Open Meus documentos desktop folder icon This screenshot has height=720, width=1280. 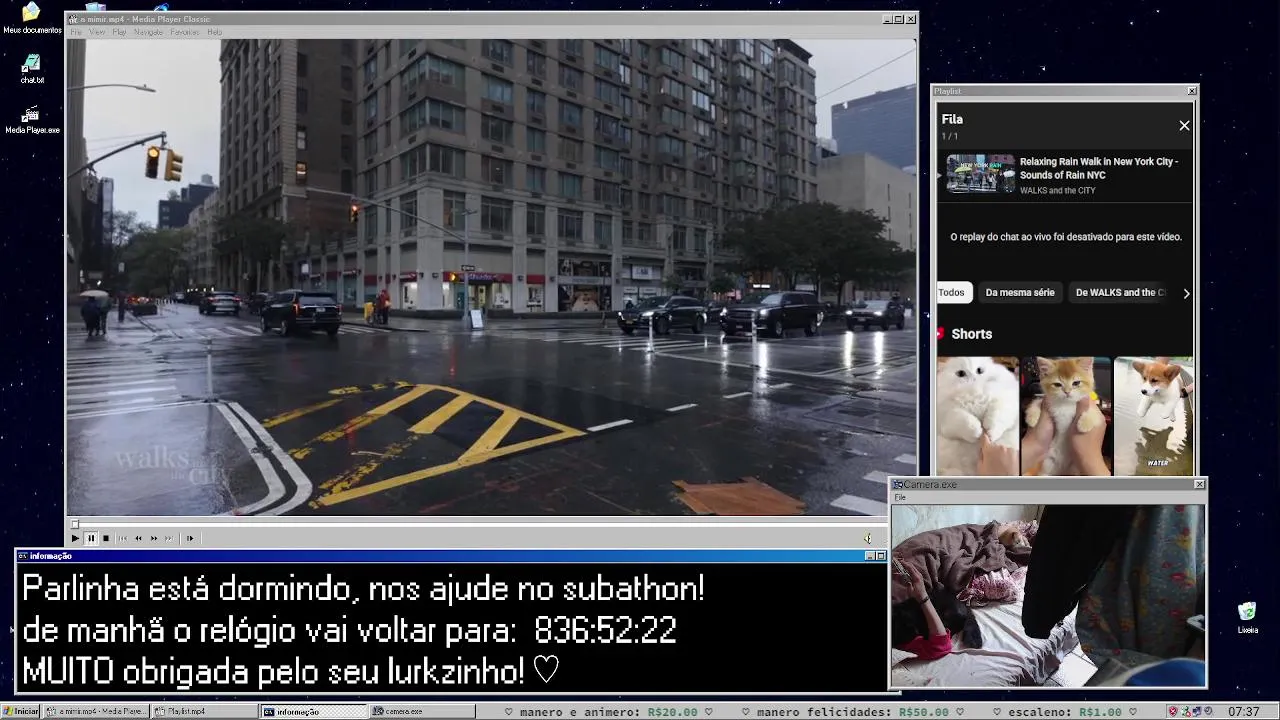click(x=32, y=18)
